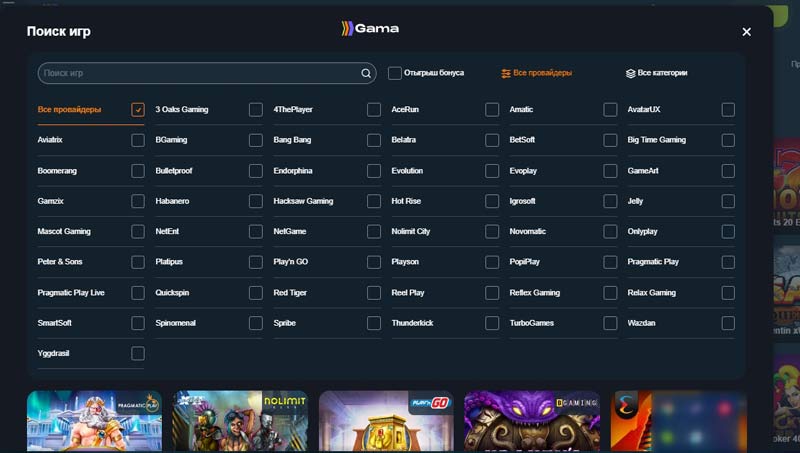
Task: Select the Yggdrasil provider checkbox
Action: click(x=138, y=354)
